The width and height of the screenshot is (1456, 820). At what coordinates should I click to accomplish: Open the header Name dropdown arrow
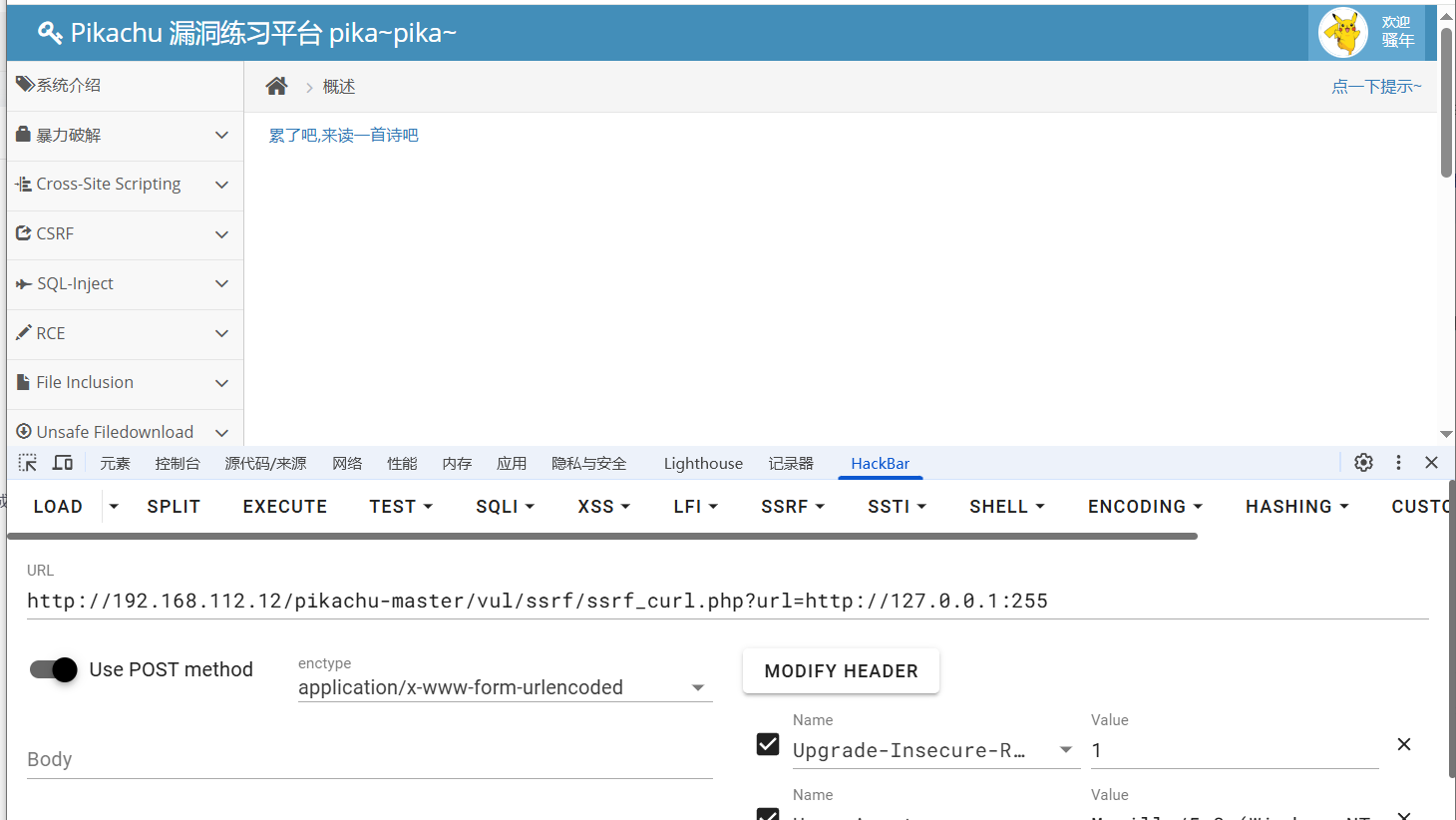(1066, 750)
